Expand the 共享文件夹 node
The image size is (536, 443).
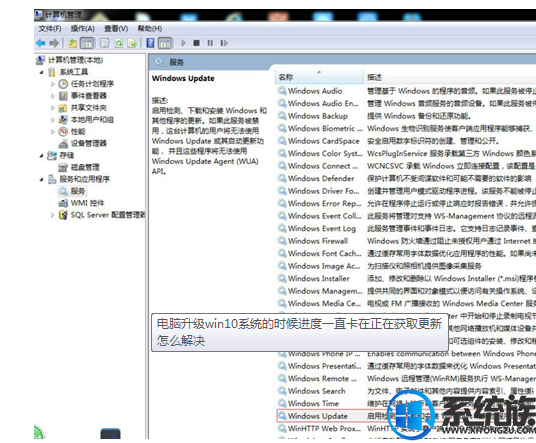click(x=53, y=108)
